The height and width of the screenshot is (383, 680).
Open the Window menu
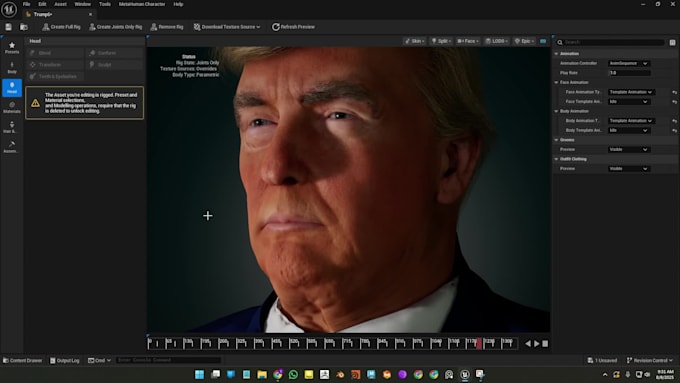click(x=82, y=4)
